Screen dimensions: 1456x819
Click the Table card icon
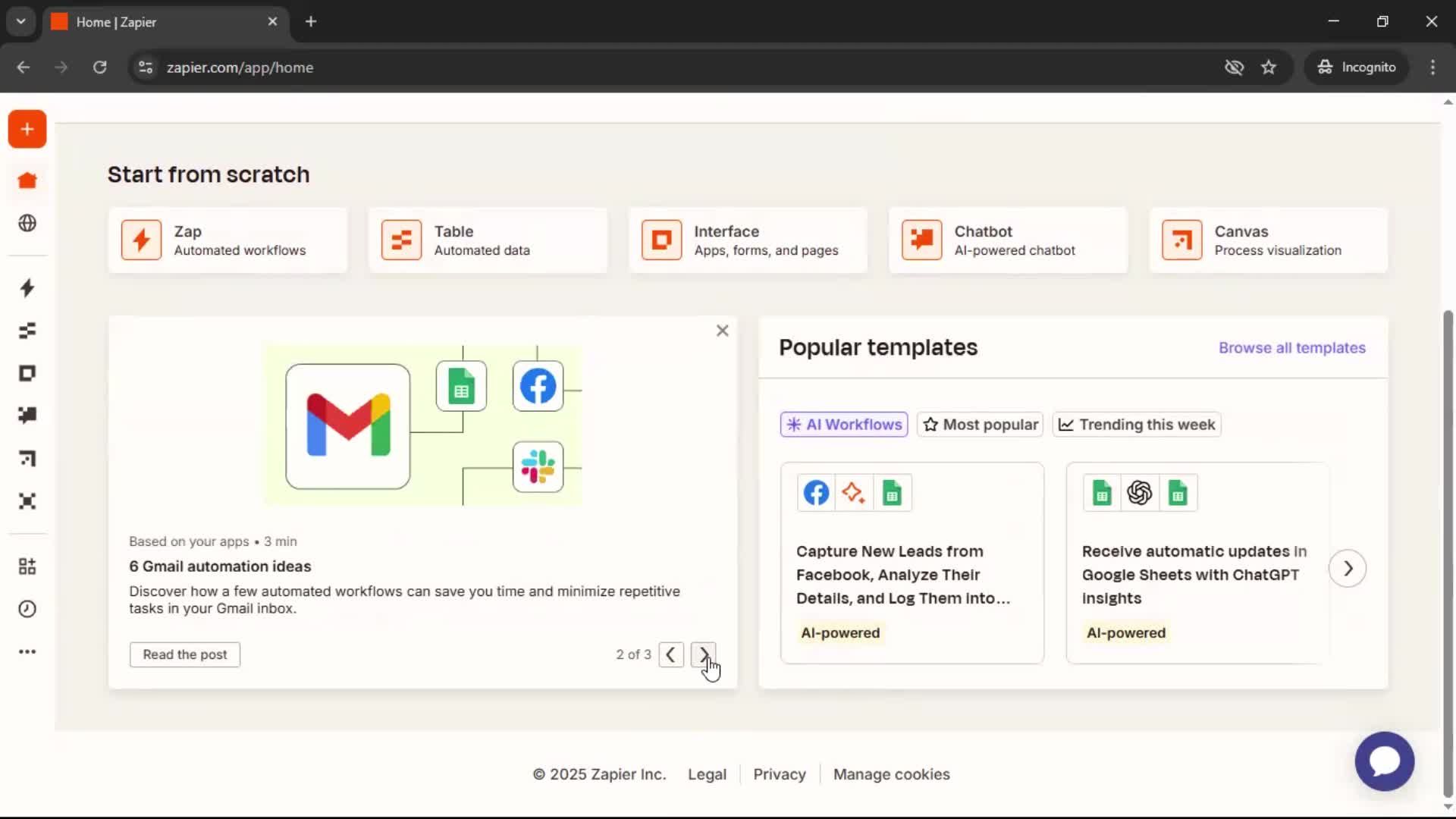401,240
